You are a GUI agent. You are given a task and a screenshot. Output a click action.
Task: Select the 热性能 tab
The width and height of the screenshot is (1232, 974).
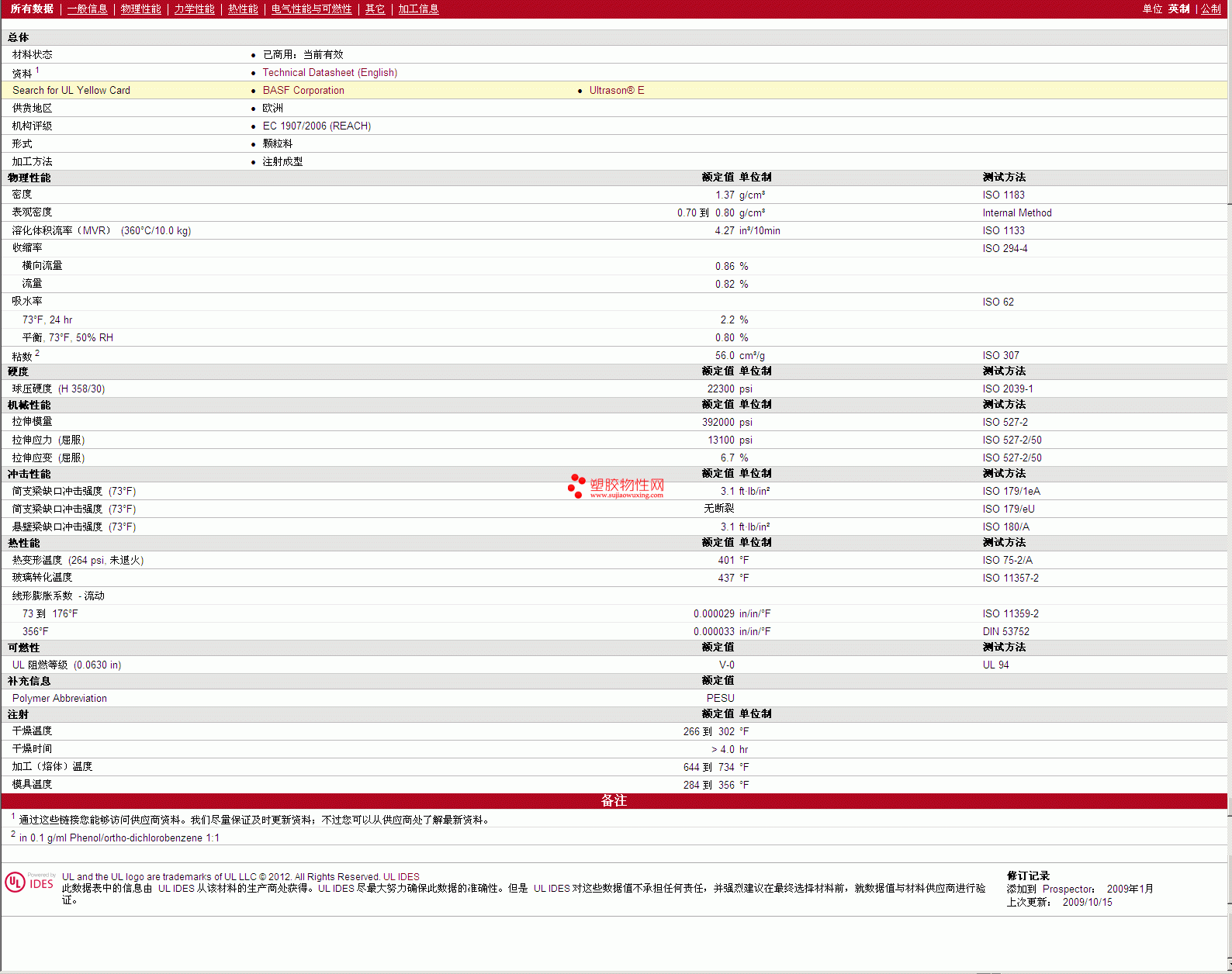point(243,9)
